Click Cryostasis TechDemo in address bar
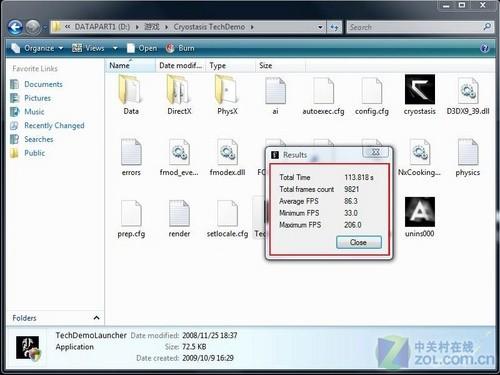Image resolution: width=500 pixels, height=375 pixels. 209,27
